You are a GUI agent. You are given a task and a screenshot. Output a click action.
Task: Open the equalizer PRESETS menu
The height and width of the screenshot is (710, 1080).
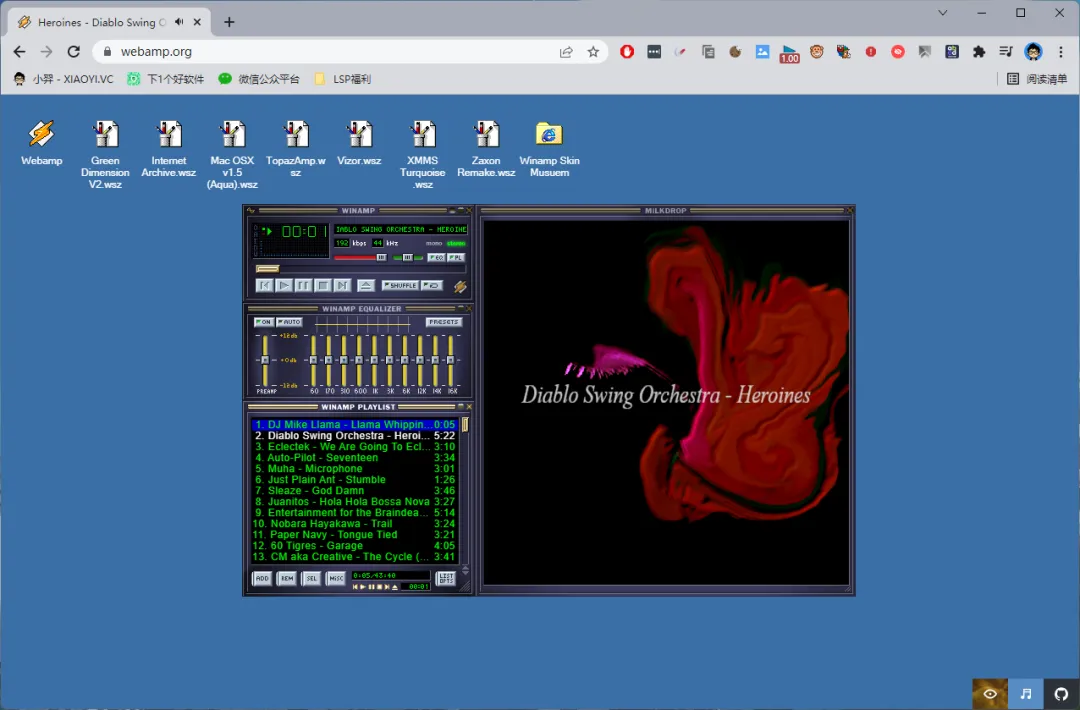(443, 322)
